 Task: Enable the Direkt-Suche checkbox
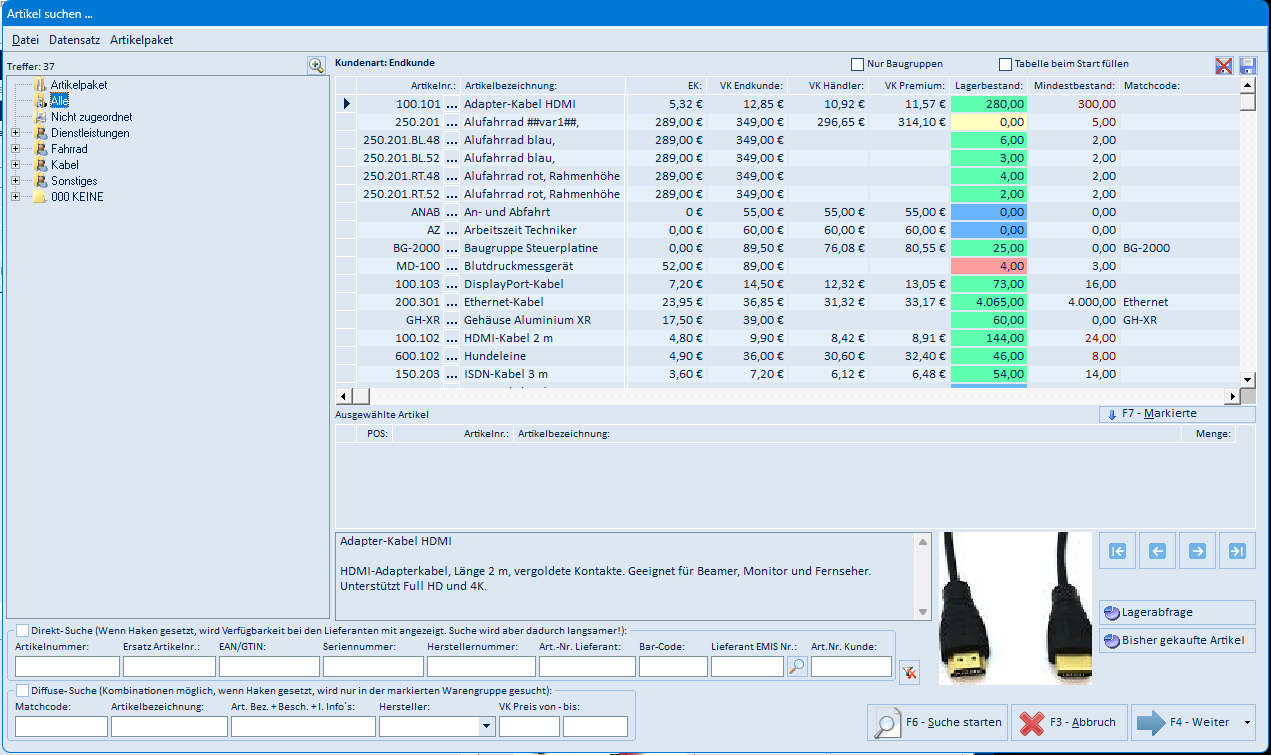23,630
